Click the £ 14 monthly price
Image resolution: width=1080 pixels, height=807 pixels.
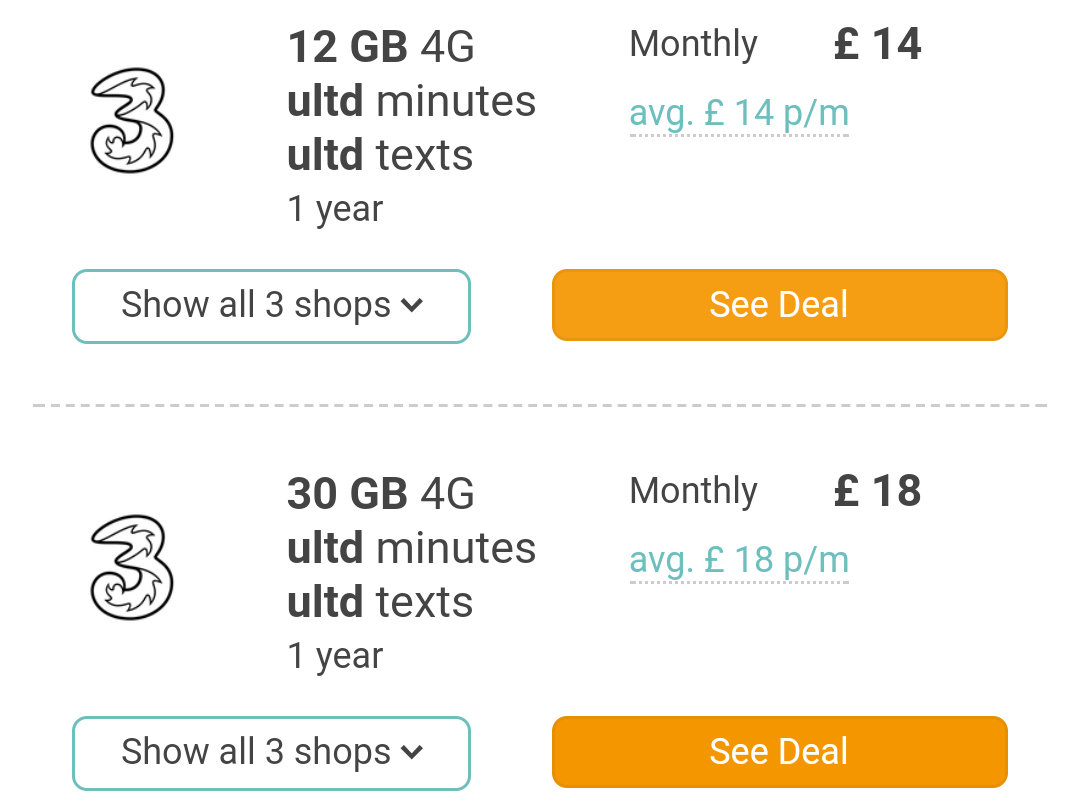878,44
